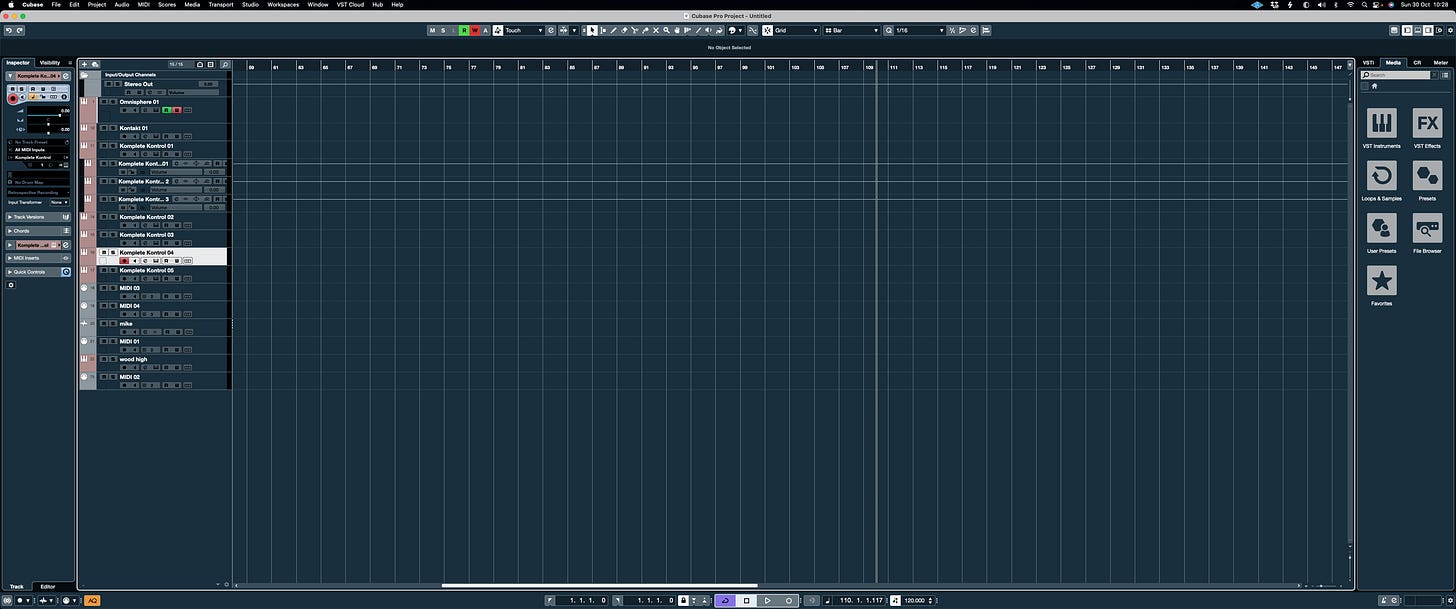
Task: Toggle global Read automation (green R)
Action: [464, 31]
